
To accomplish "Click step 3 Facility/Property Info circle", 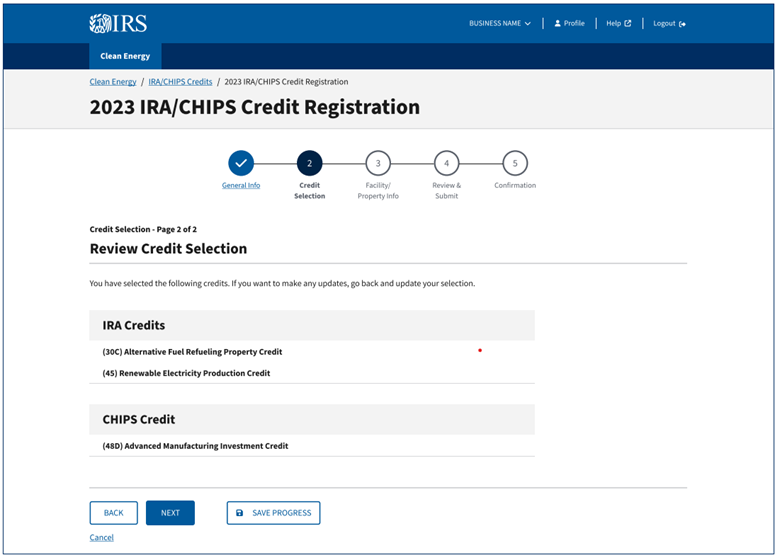I will pyautogui.click(x=378, y=163).
